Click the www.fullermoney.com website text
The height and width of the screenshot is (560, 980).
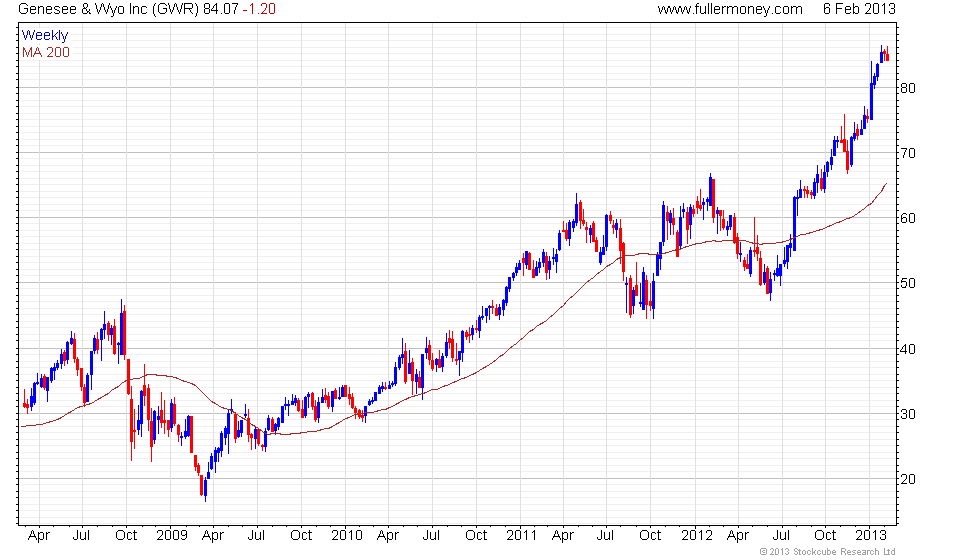pos(730,9)
